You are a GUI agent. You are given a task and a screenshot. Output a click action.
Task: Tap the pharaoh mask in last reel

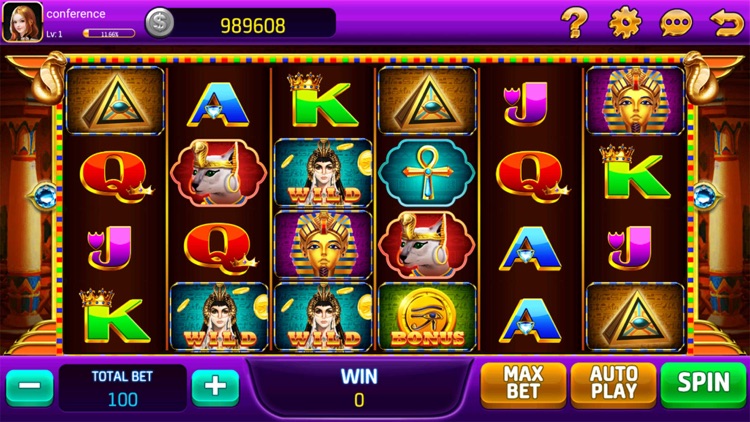click(635, 101)
